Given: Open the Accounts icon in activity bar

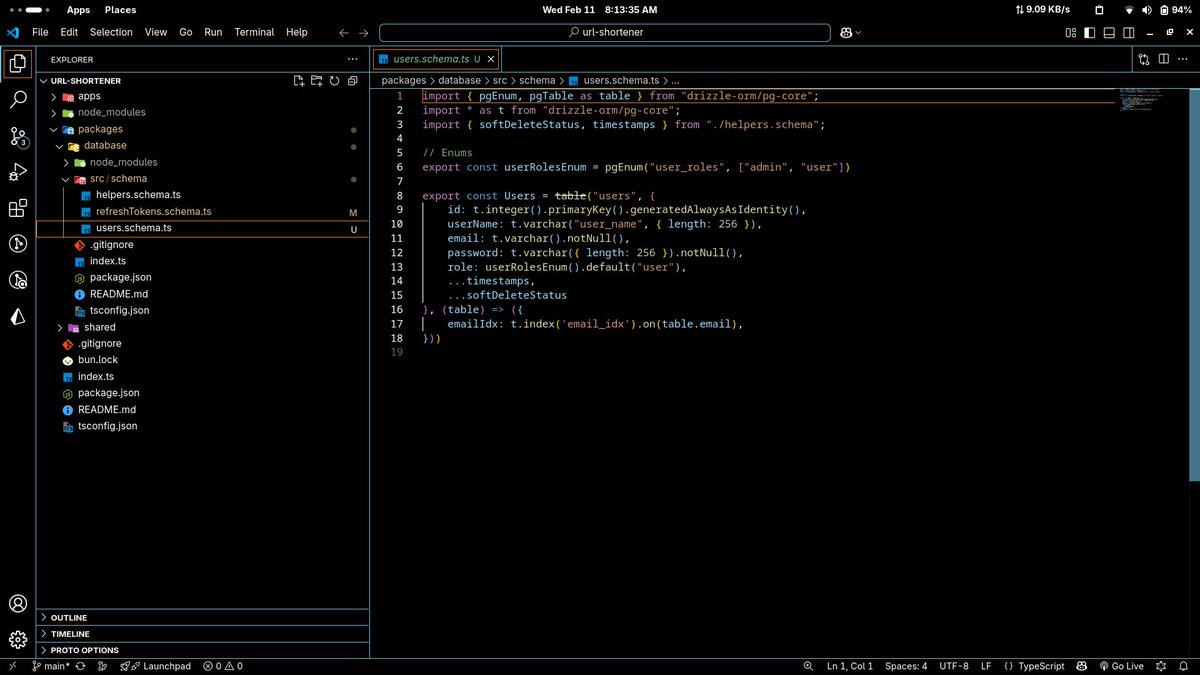Looking at the screenshot, I should (17, 604).
